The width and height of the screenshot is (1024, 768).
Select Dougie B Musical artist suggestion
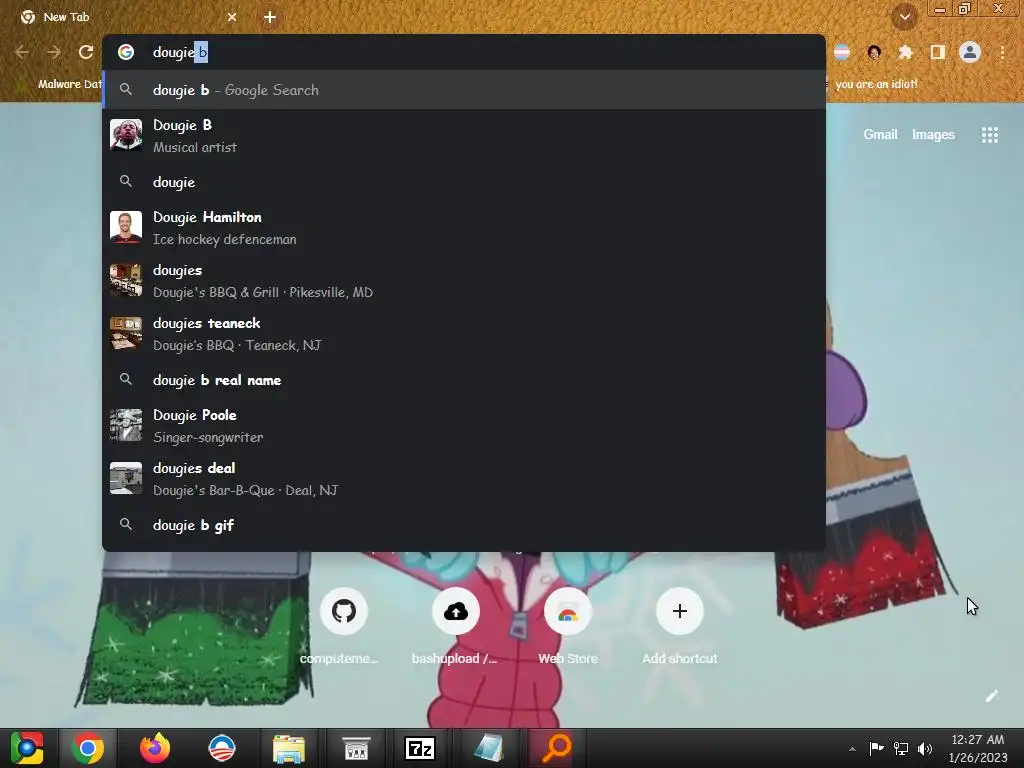464,136
